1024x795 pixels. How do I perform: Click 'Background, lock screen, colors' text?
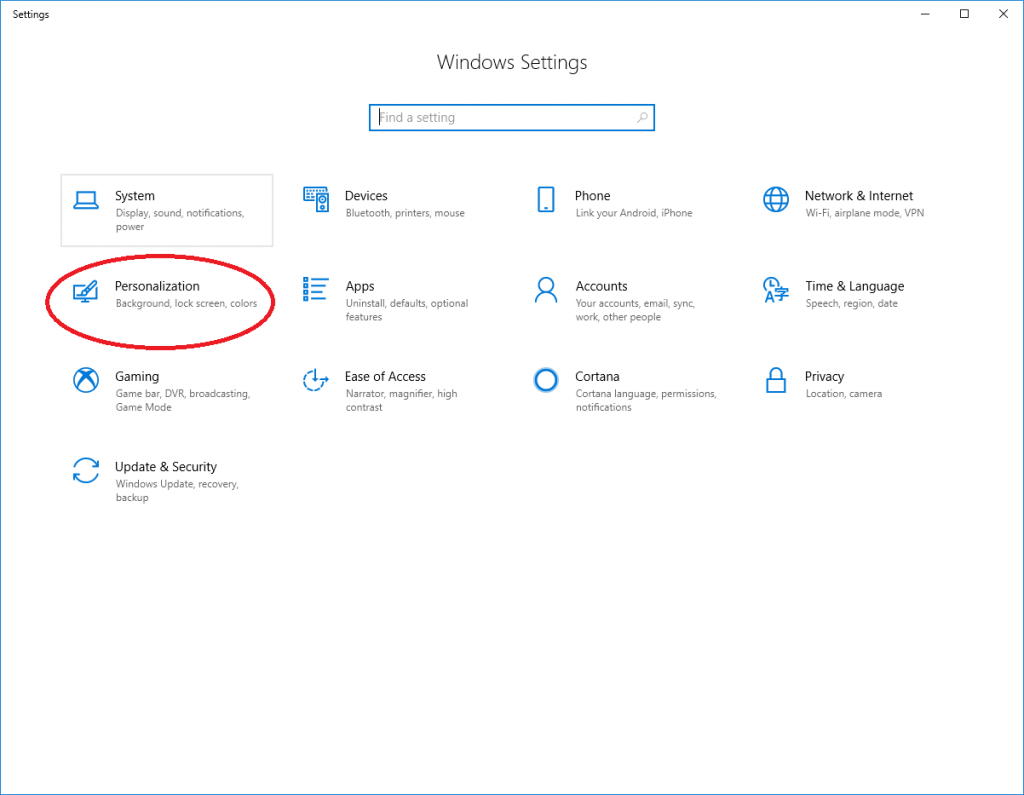pyautogui.click(x=186, y=303)
